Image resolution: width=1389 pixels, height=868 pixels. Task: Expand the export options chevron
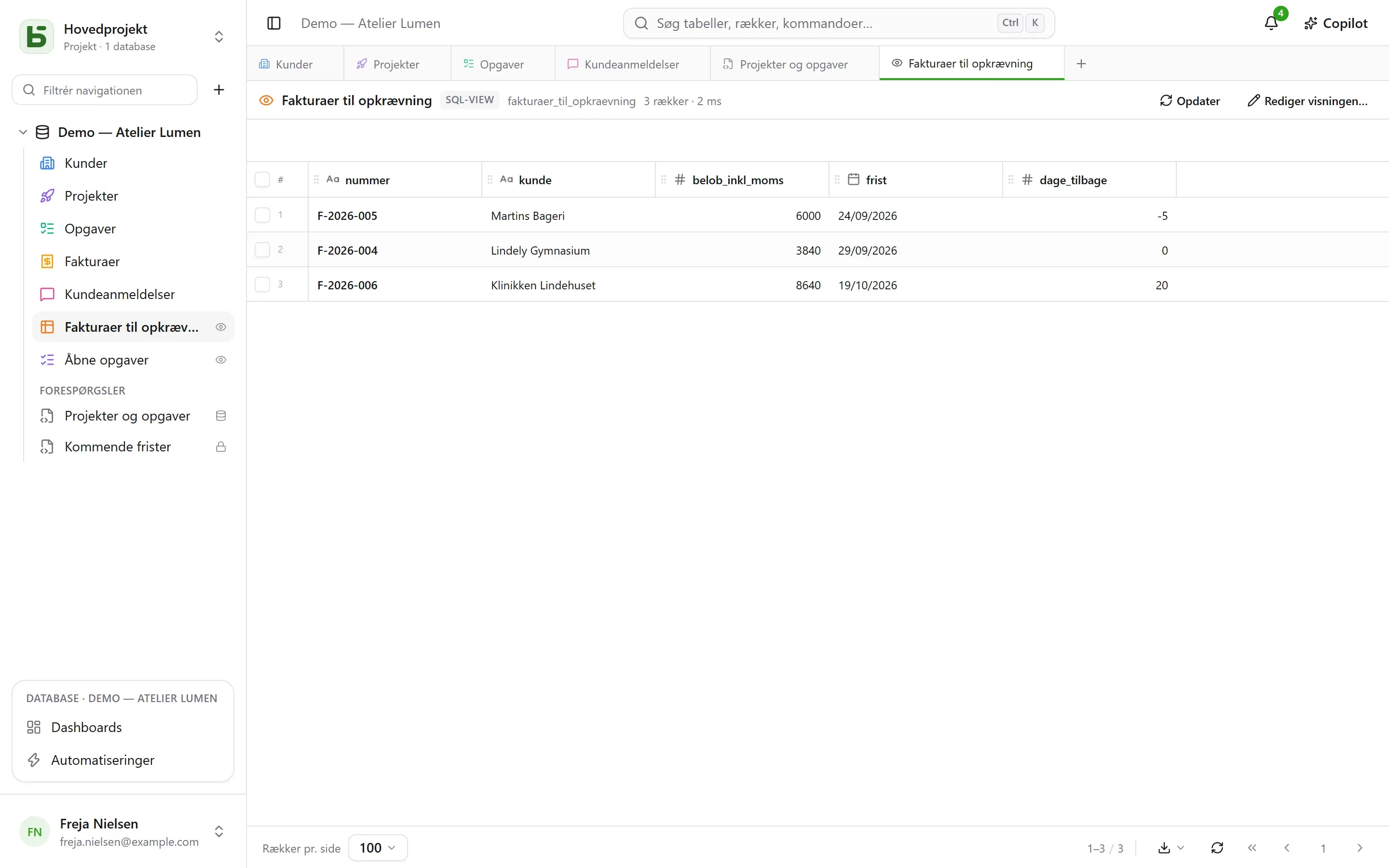(x=1181, y=848)
